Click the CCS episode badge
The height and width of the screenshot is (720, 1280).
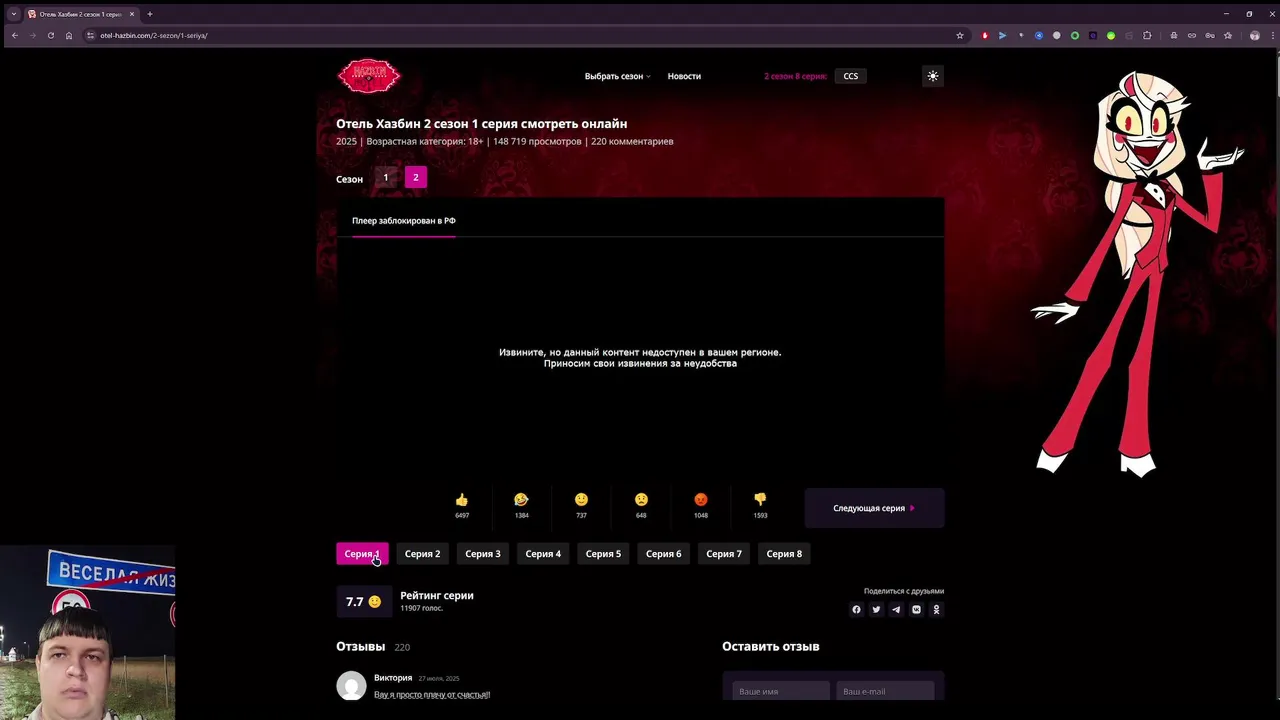coord(851,76)
